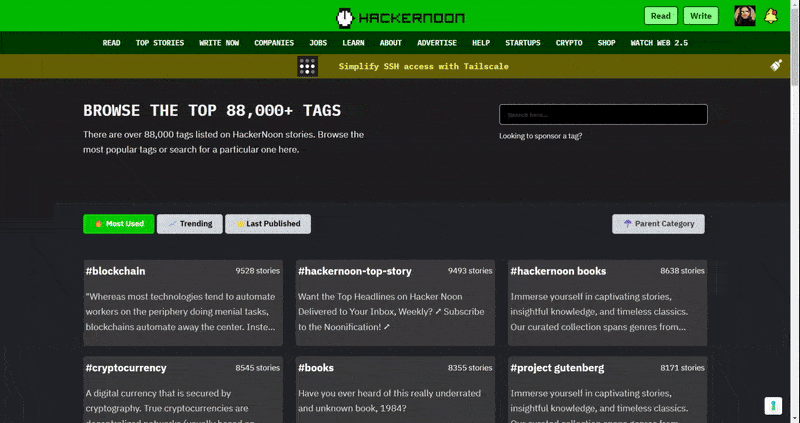Switch to the Last Published filter tab
800x423 pixels.
pos(268,223)
